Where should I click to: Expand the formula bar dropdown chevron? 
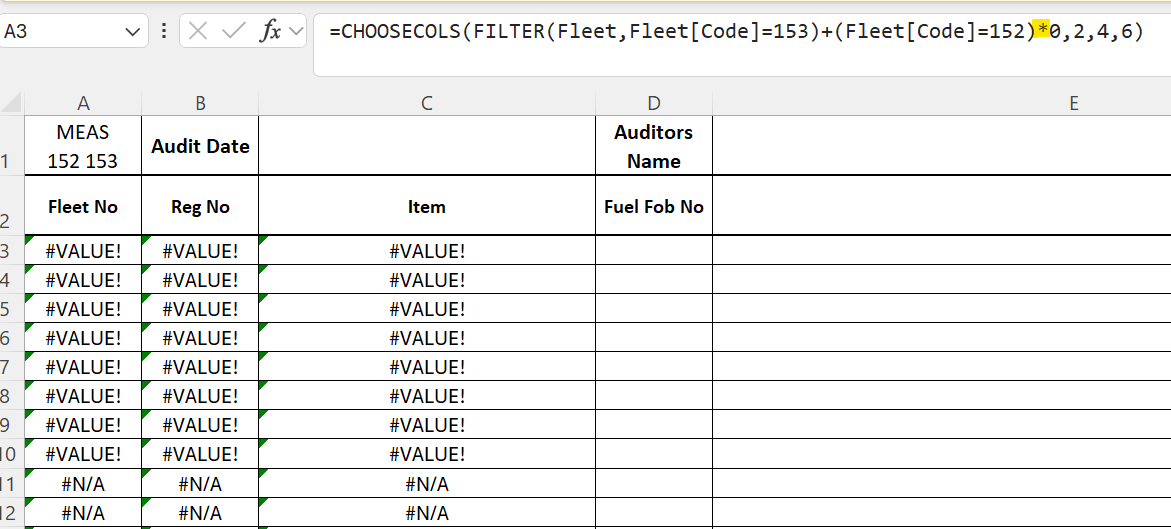(296, 31)
